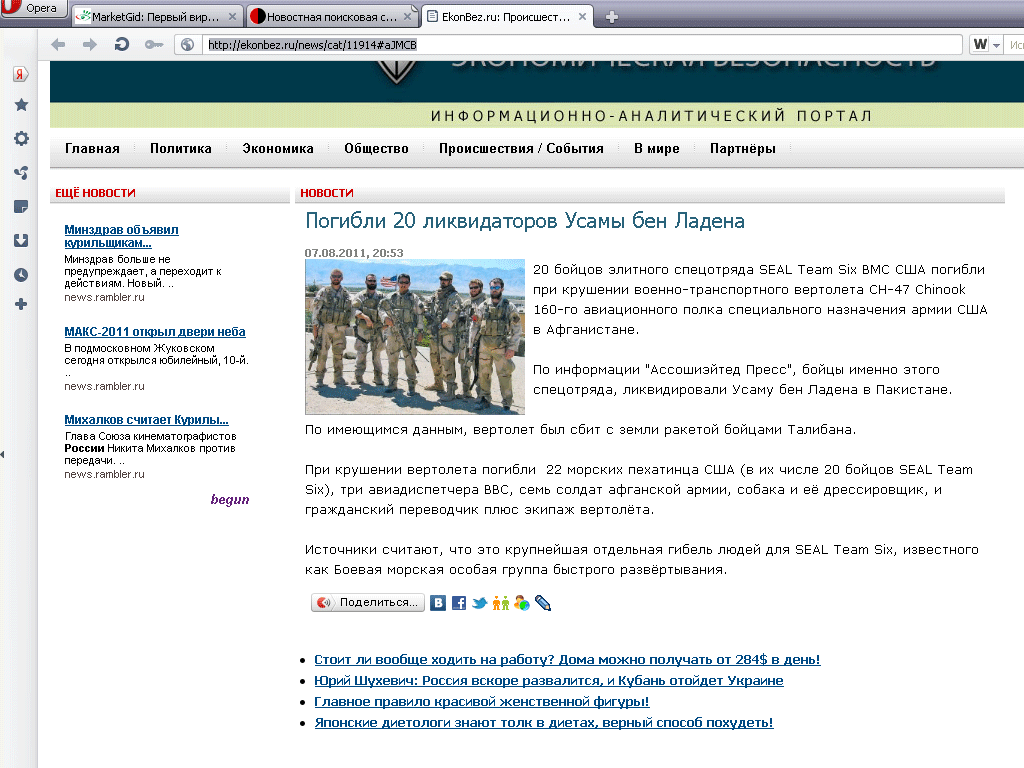1024x768 pixels.
Task: Open the Главная menu item
Action: pos(92,149)
